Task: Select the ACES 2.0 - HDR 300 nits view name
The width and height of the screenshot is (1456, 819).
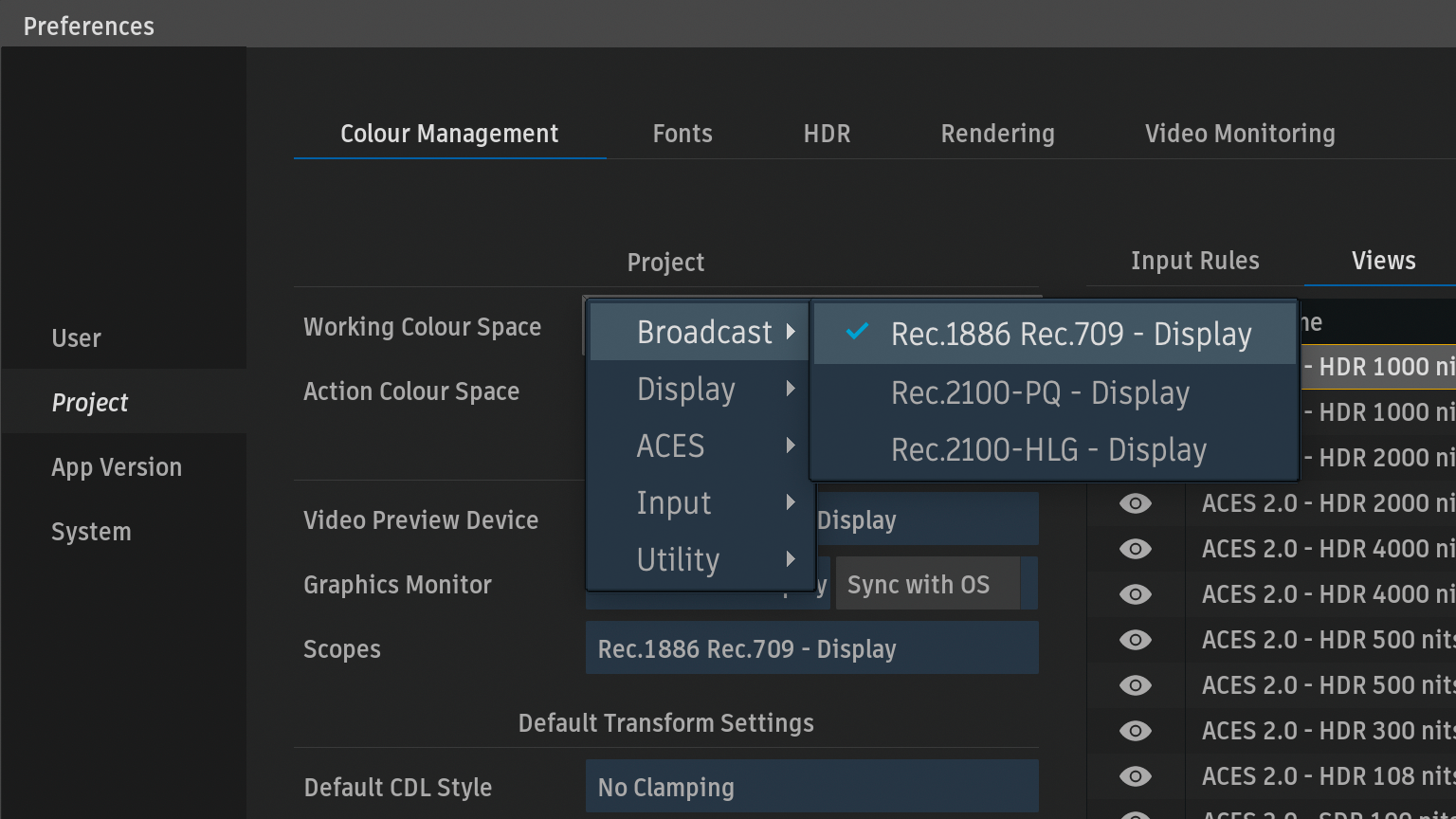Action: coord(1328,731)
